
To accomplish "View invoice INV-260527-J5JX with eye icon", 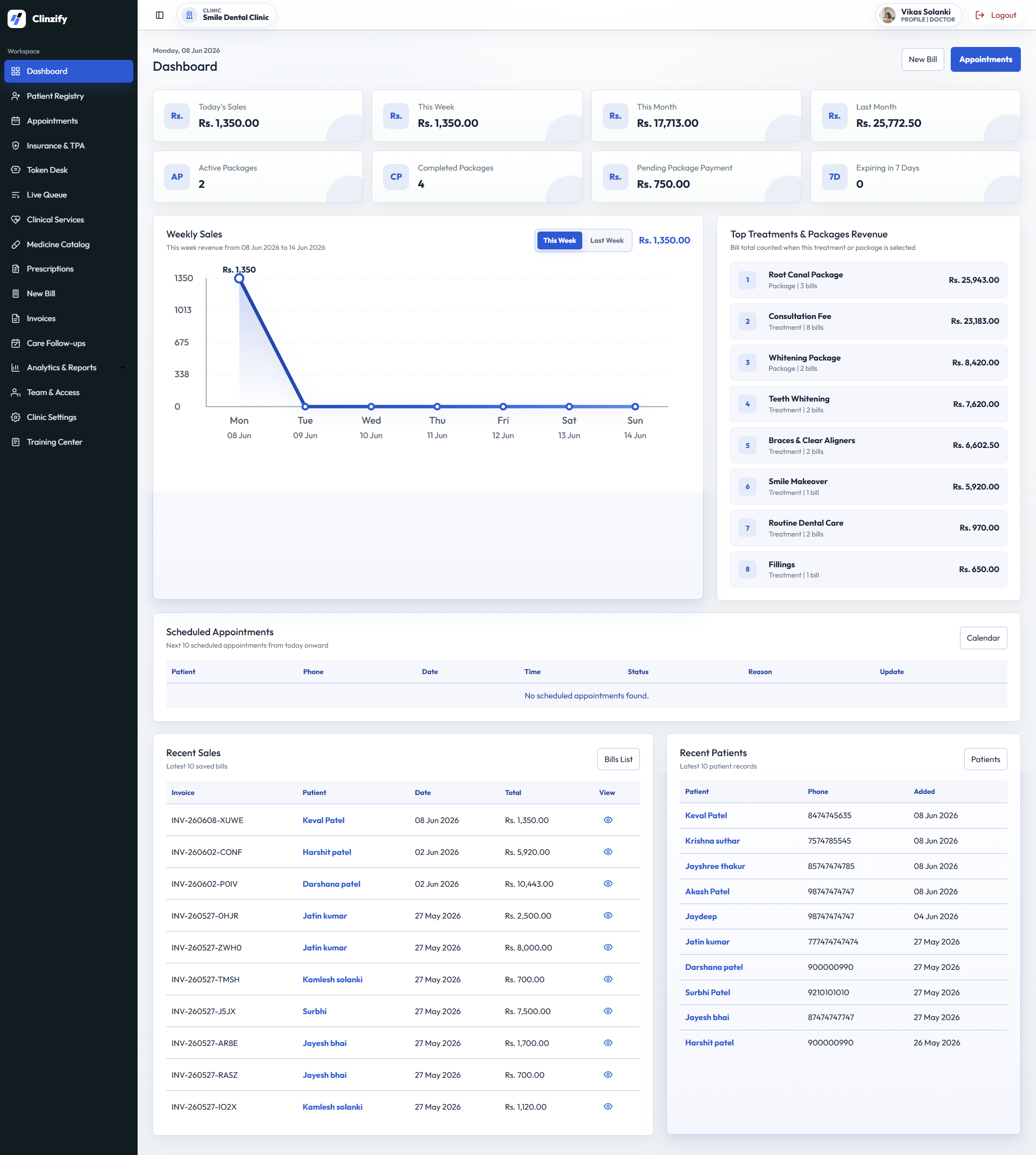I will [608, 1011].
